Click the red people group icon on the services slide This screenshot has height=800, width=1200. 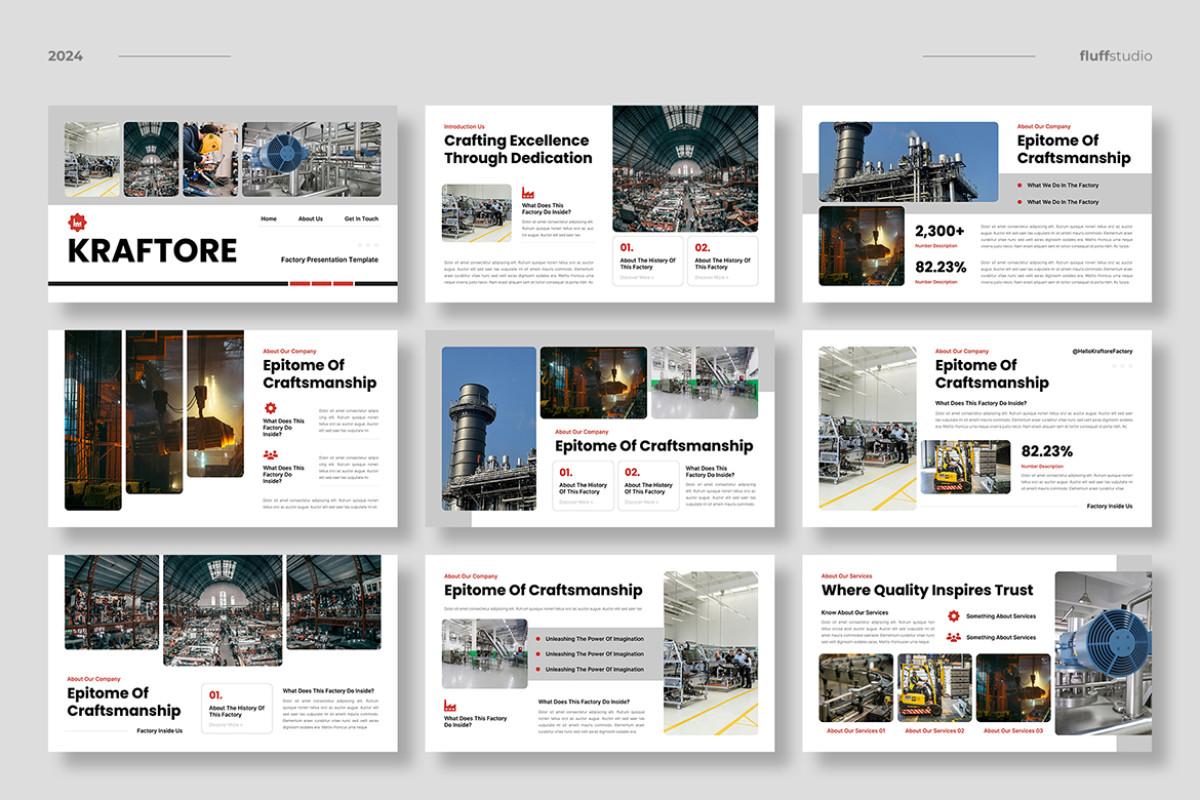(x=953, y=636)
